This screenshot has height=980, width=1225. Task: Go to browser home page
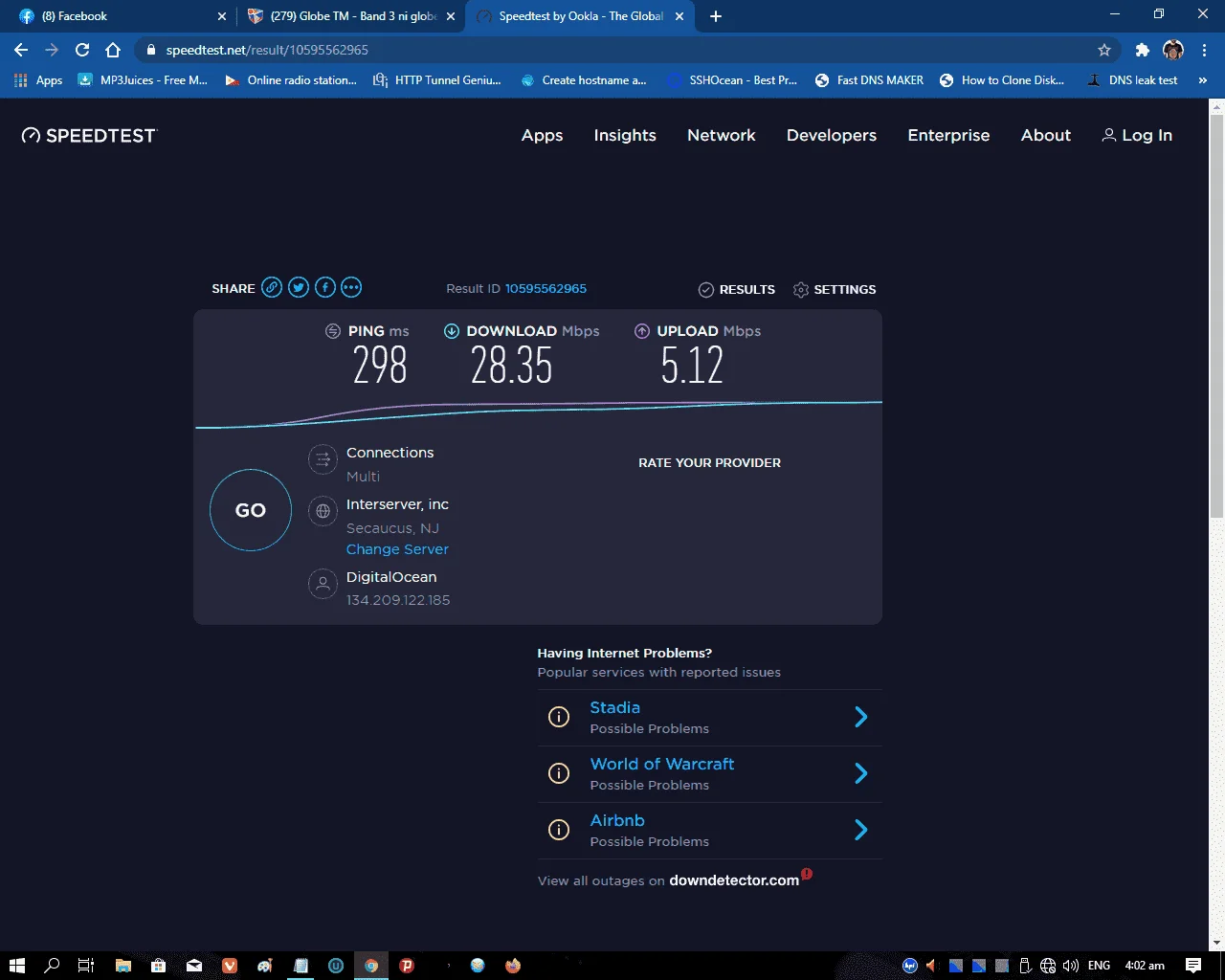click(x=113, y=50)
